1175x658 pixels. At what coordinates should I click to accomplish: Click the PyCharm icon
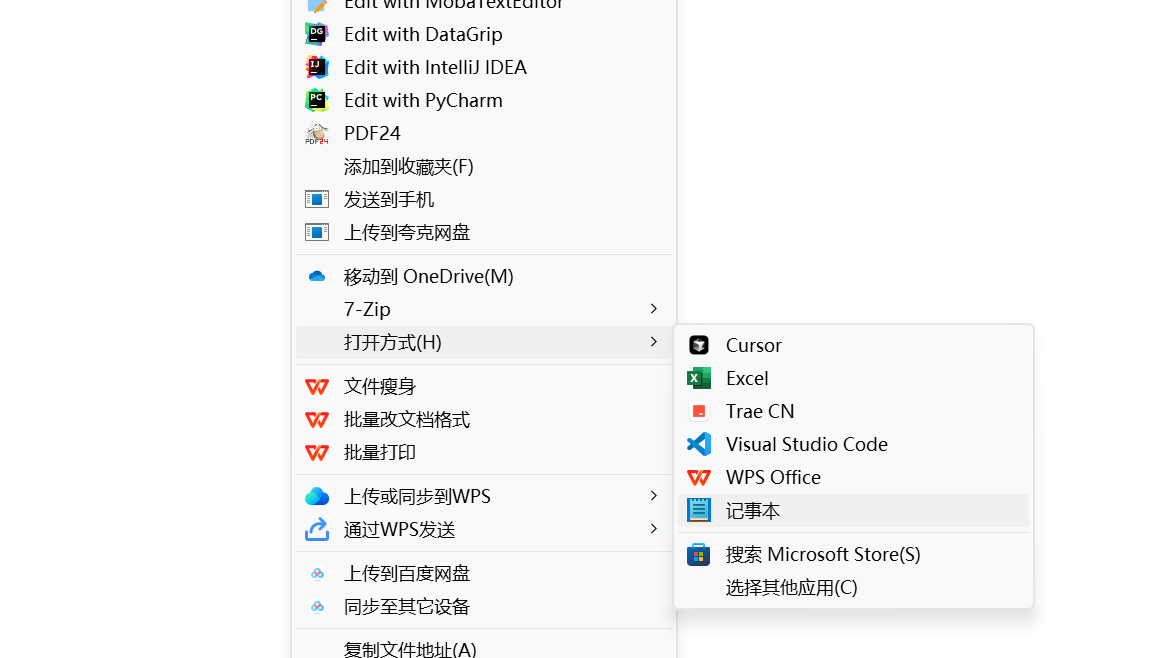coord(317,100)
